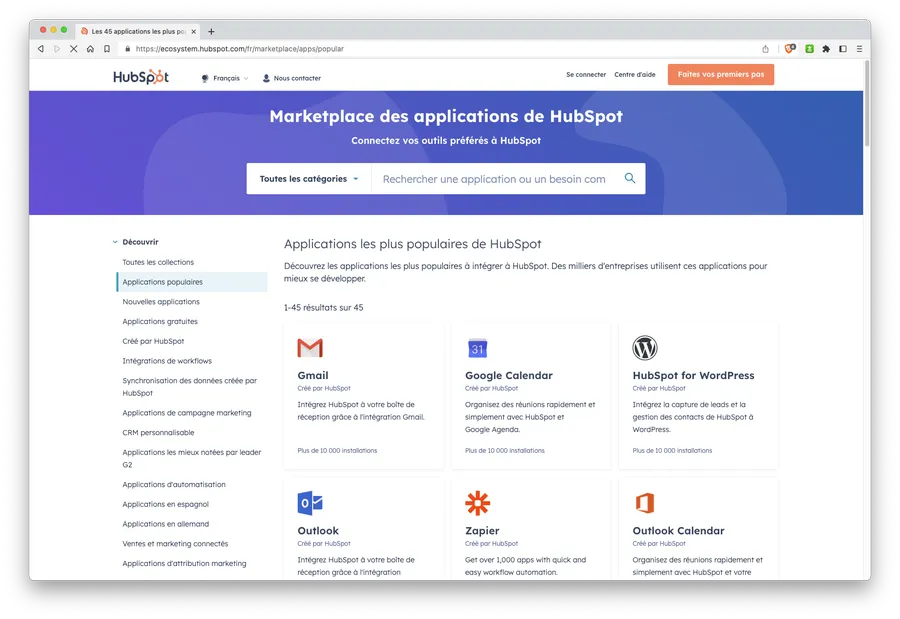The height and width of the screenshot is (619, 900).
Task: Go to browser home icon
Action: pos(90,49)
